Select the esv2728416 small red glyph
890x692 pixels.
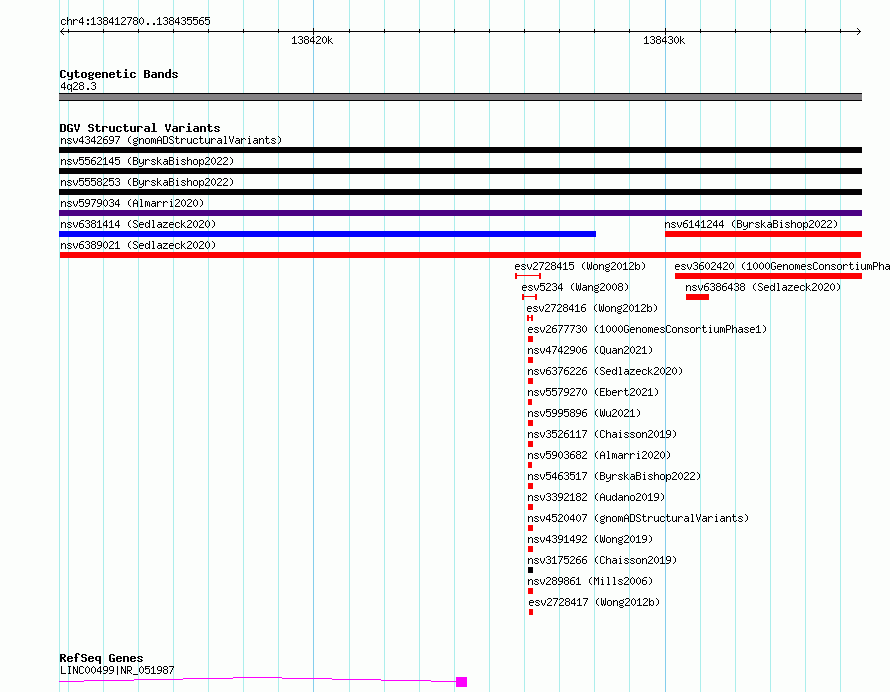tap(530, 318)
